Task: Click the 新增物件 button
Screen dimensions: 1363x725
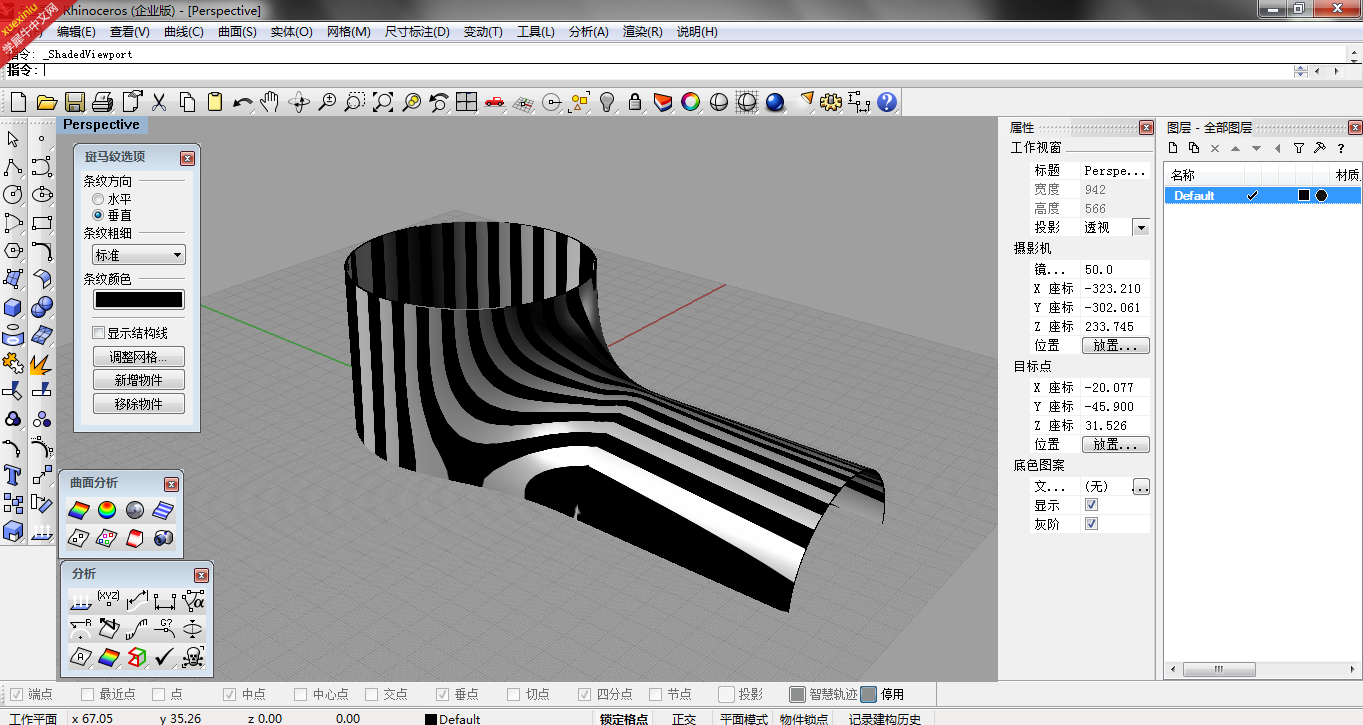Action: 139,380
